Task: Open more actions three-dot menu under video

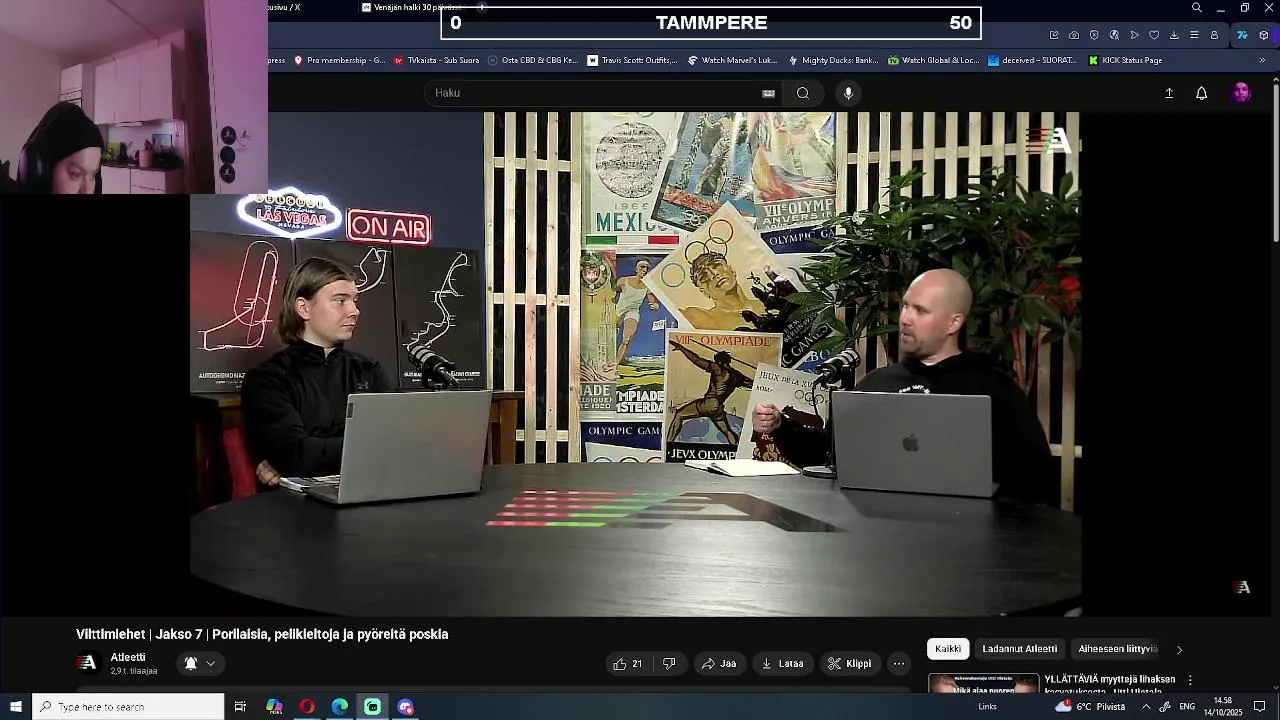Action: [899, 663]
